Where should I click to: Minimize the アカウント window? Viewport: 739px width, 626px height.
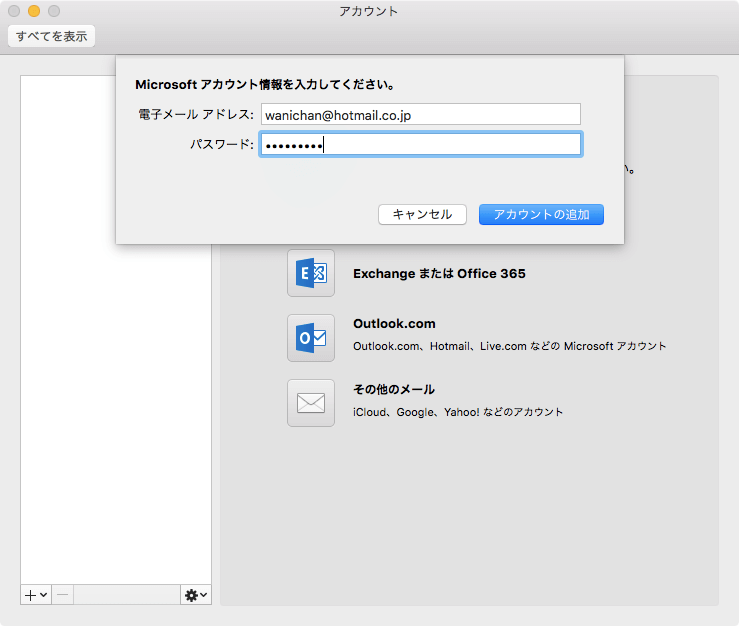pyautogui.click(x=34, y=11)
